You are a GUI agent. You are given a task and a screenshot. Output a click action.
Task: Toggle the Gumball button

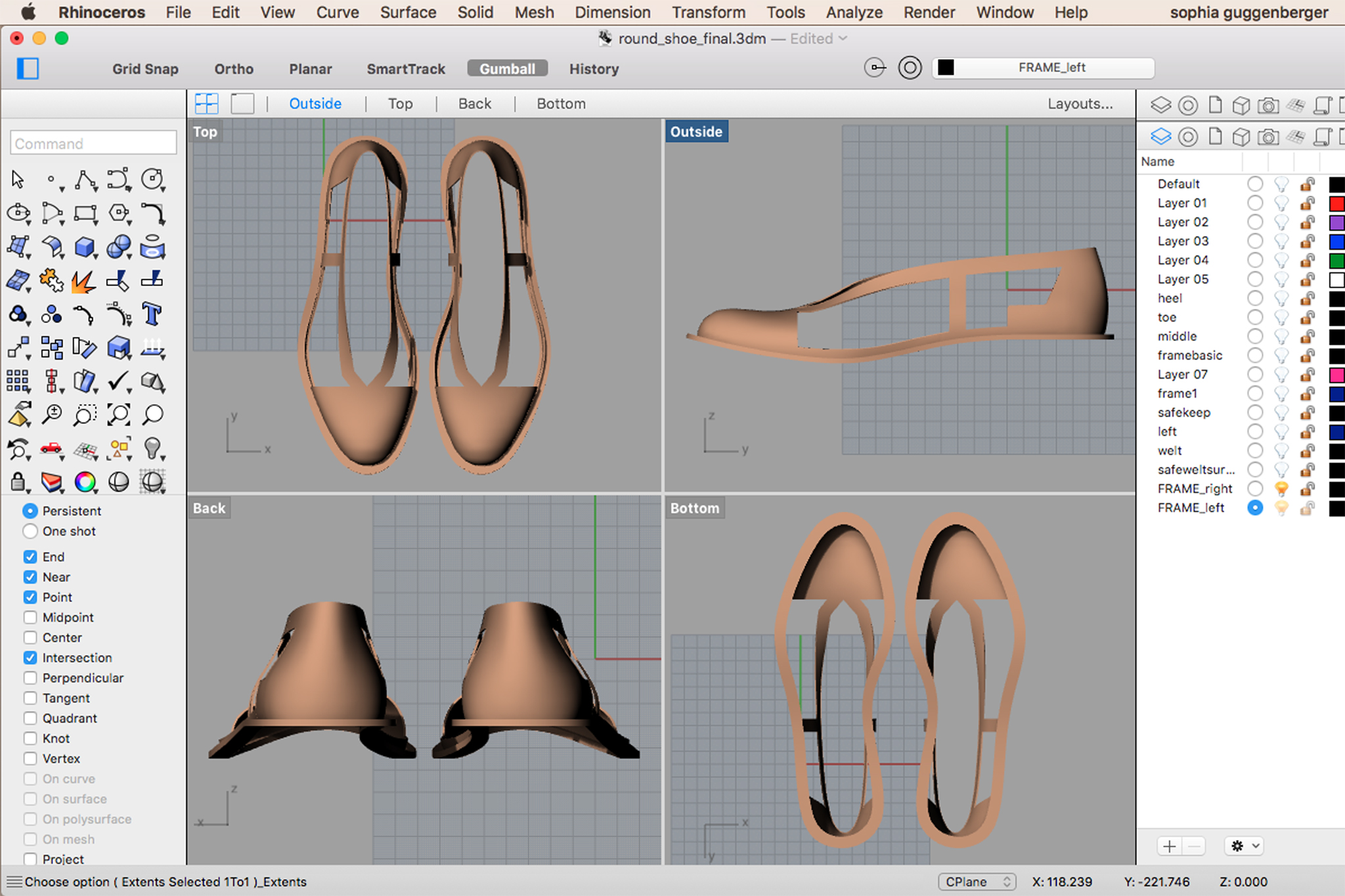[507, 69]
